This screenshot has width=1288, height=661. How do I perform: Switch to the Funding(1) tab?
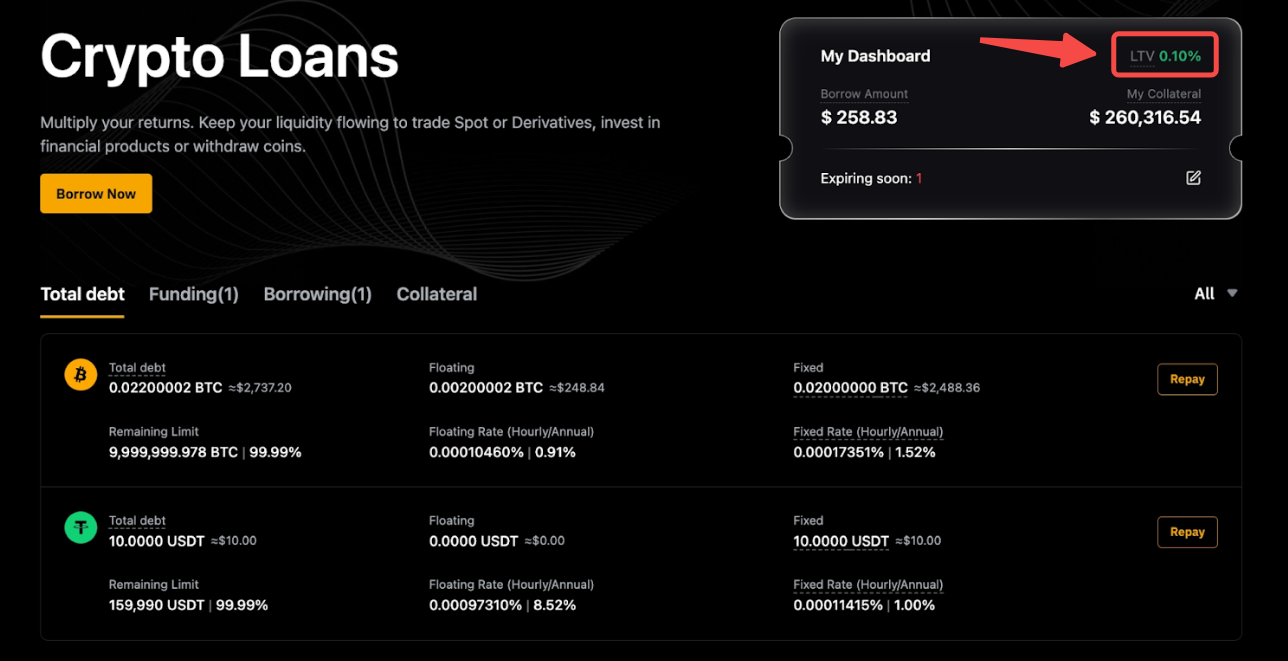(x=193, y=294)
